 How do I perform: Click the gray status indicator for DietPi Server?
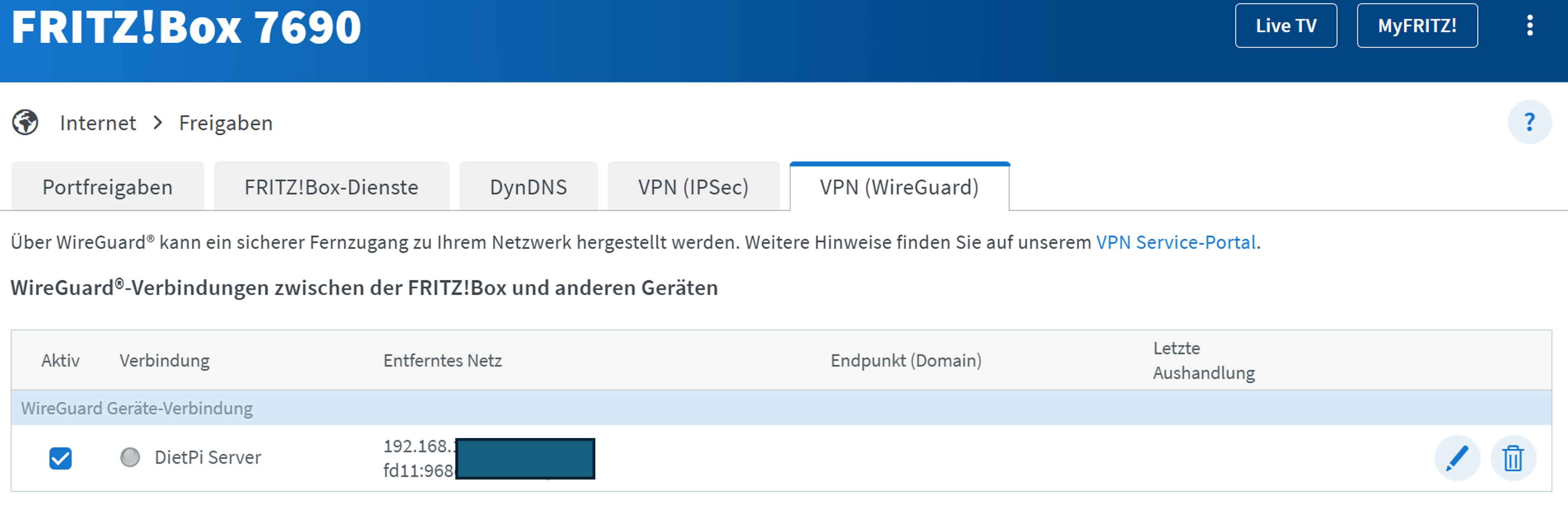click(130, 457)
